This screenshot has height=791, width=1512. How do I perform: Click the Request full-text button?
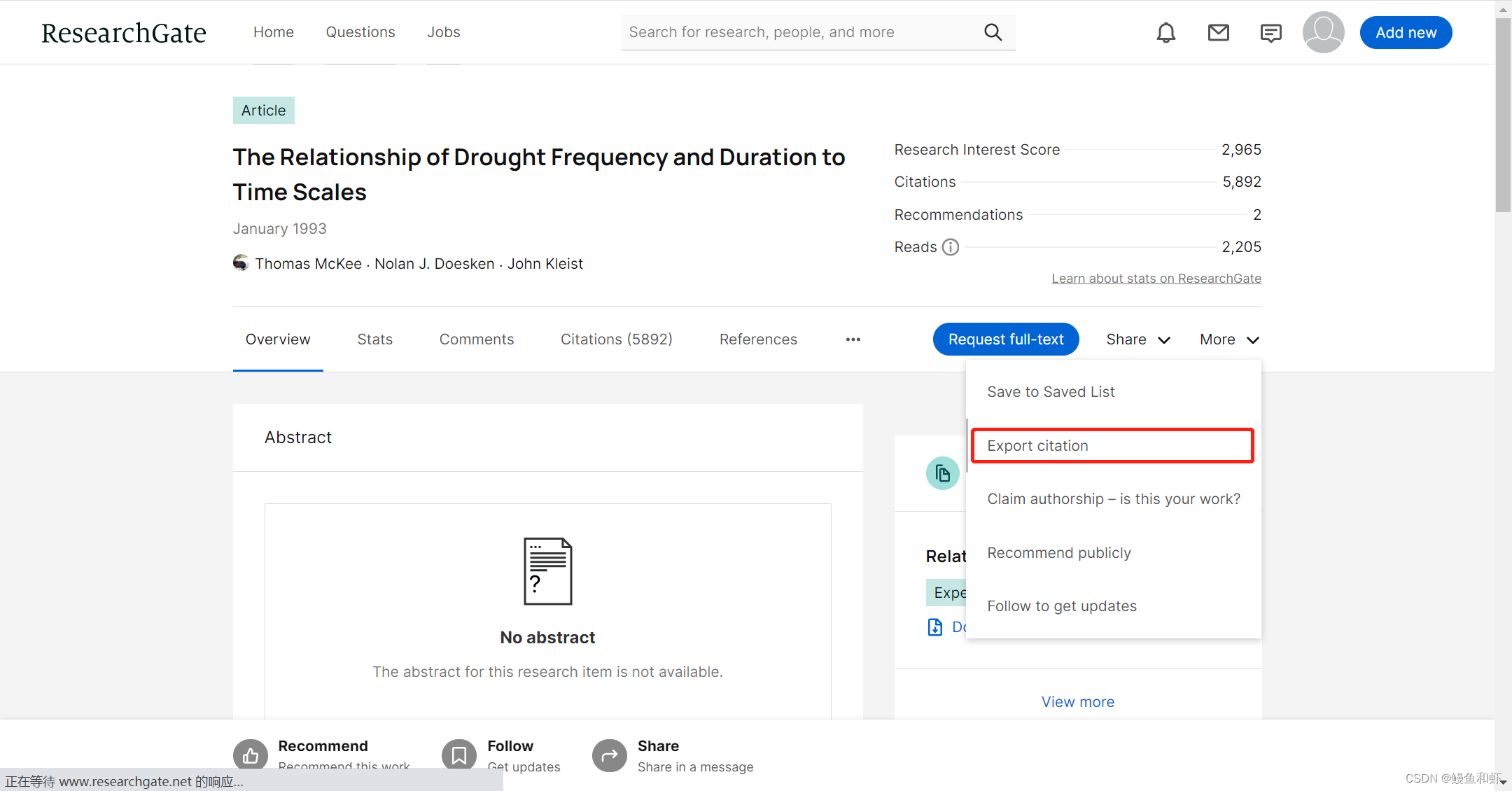pos(1005,339)
